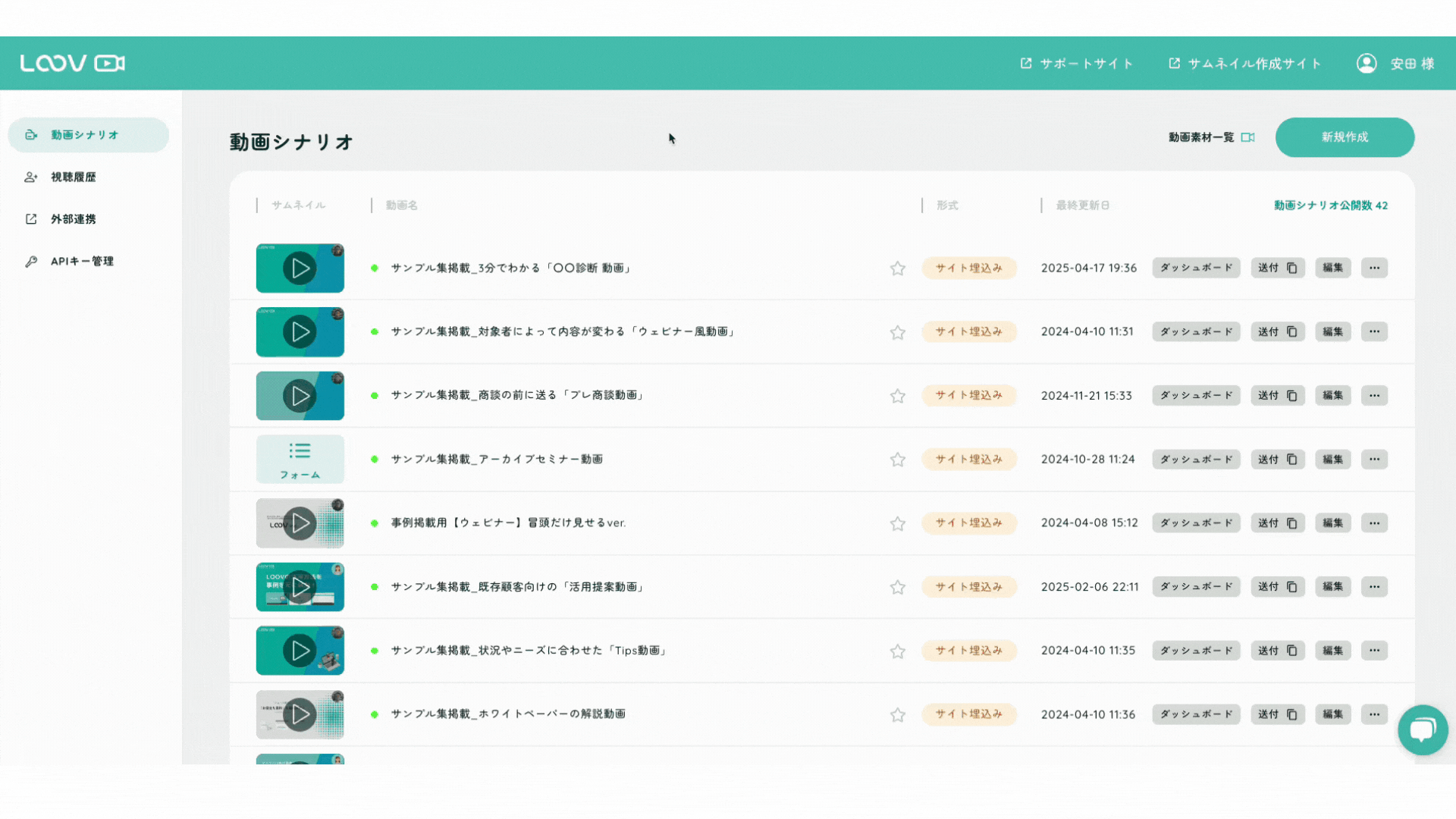Open the APIキー管理 sidebar item
1456x819 pixels.
point(82,261)
